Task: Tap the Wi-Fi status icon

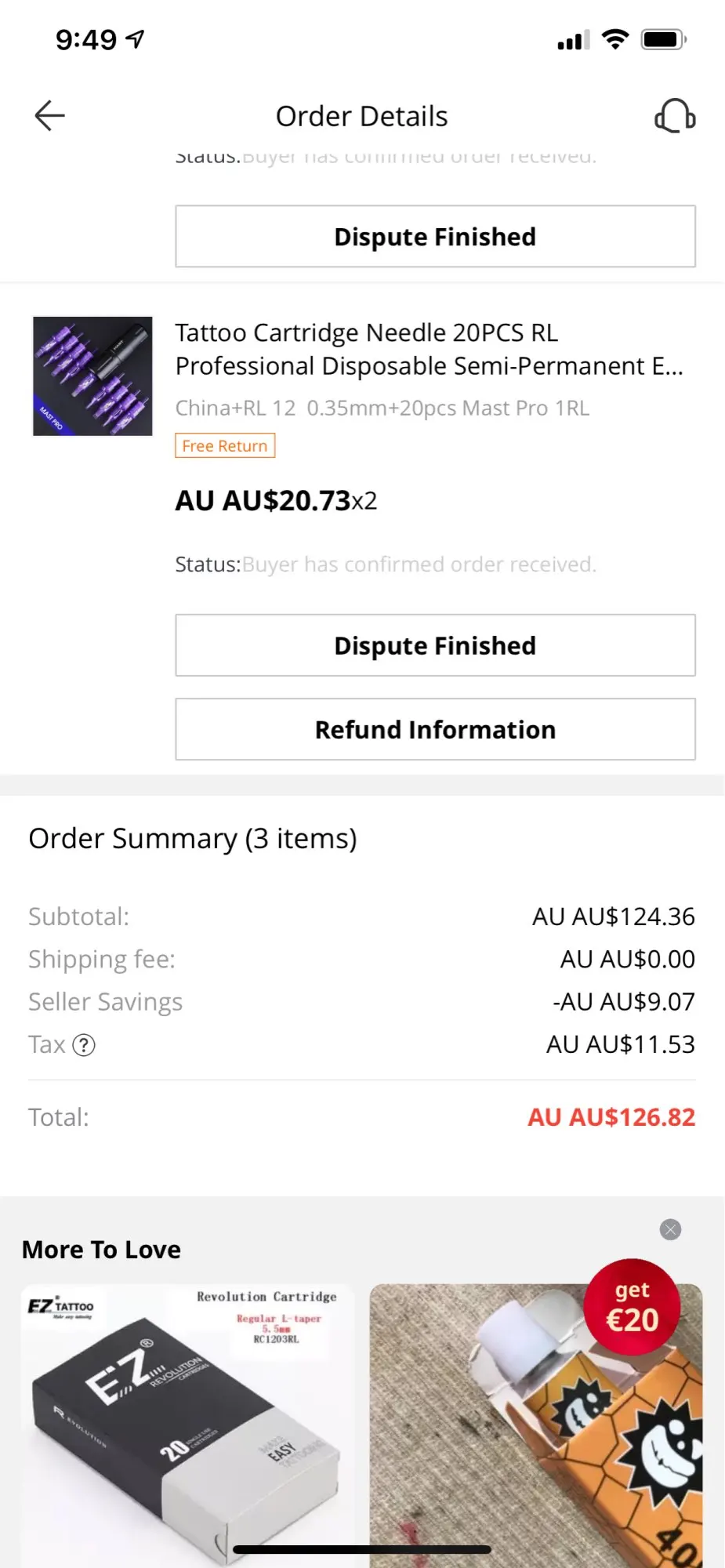Action: click(615, 39)
